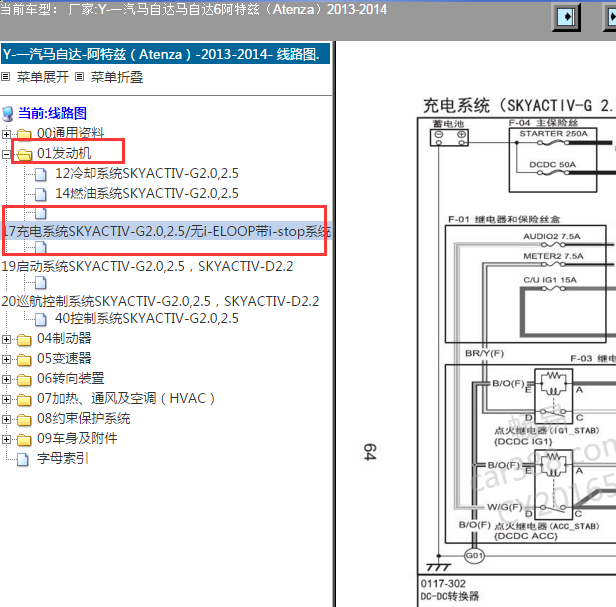Click the 0117-302 DC-DC转换器 label in diagram
Screen dimensions: 616x607
[x=450, y=590]
